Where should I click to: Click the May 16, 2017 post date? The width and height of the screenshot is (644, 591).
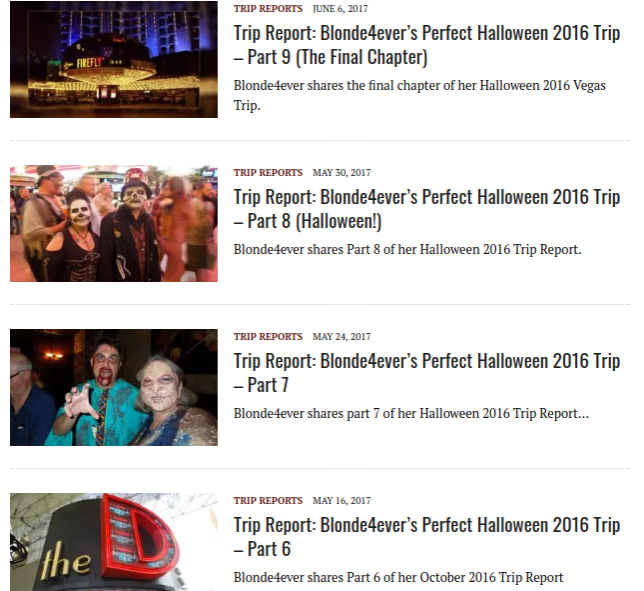coord(341,500)
